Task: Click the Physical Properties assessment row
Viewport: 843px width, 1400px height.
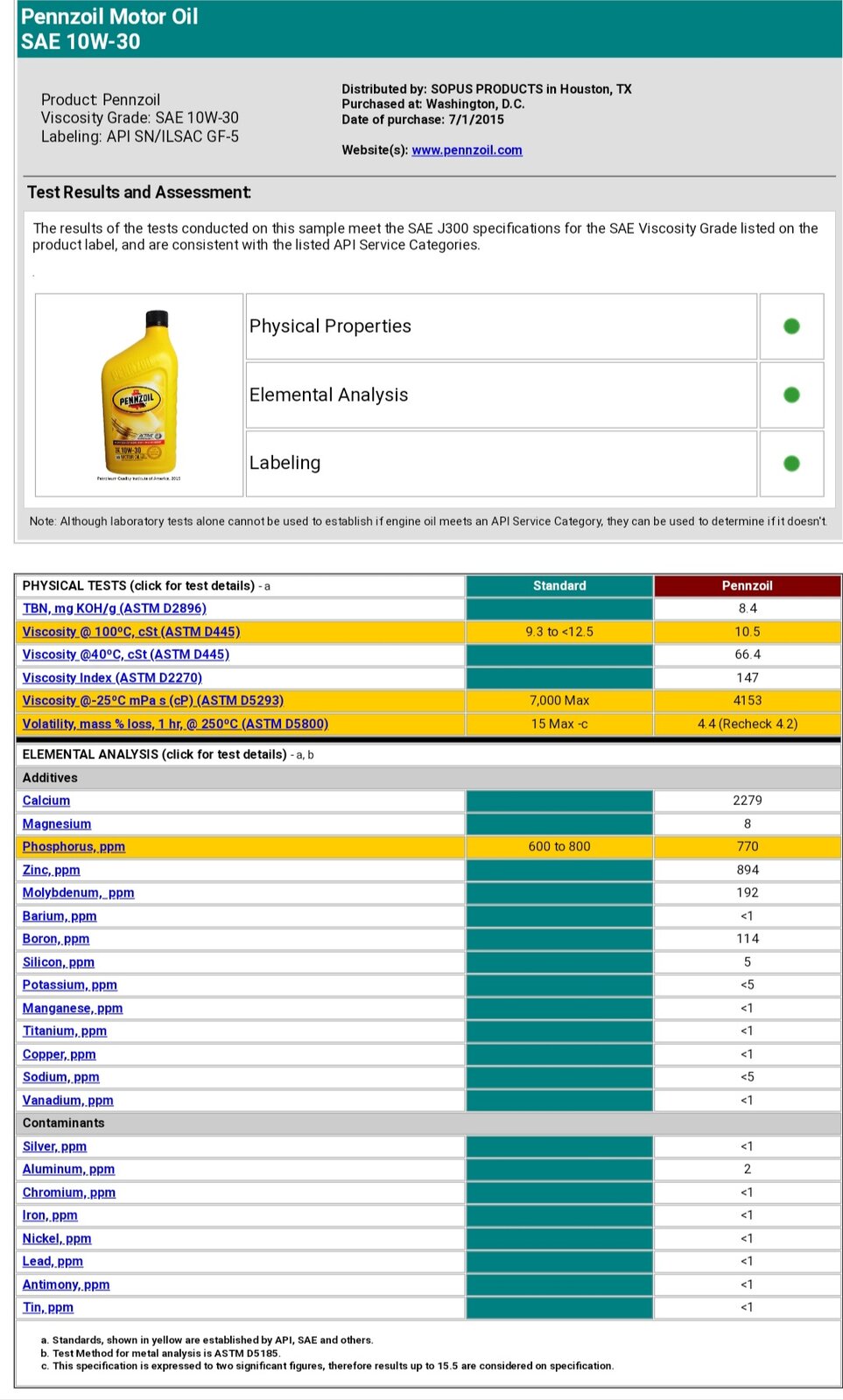Action: 501,326
